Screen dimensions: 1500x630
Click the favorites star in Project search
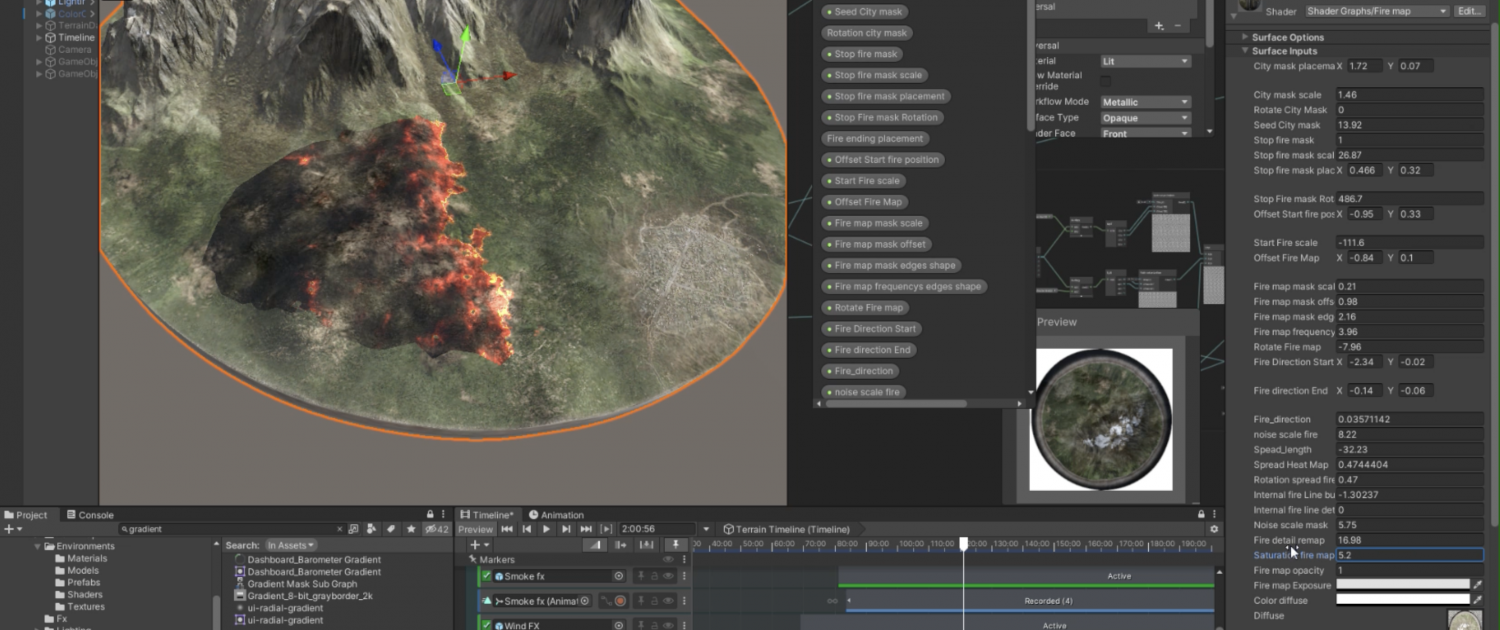(x=410, y=529)
